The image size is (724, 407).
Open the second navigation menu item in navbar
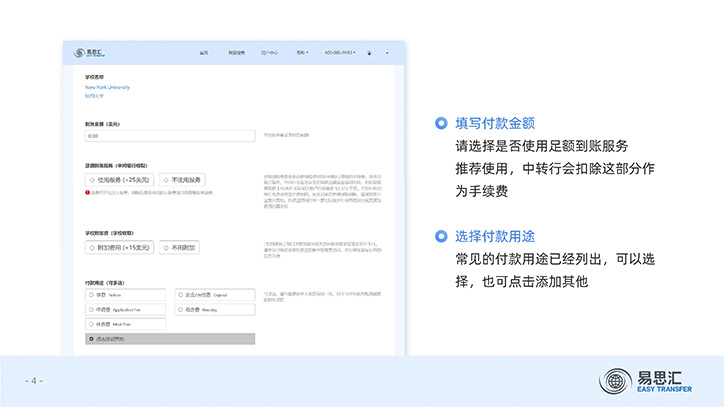point(236,52)
